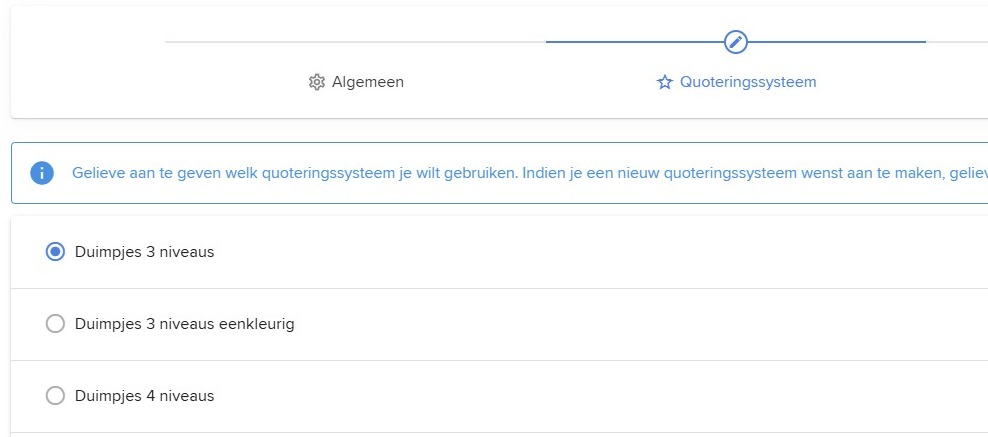Select the Duimpjes 3 niveaus radio button
988x437 pixels.
tap(55, 252)
